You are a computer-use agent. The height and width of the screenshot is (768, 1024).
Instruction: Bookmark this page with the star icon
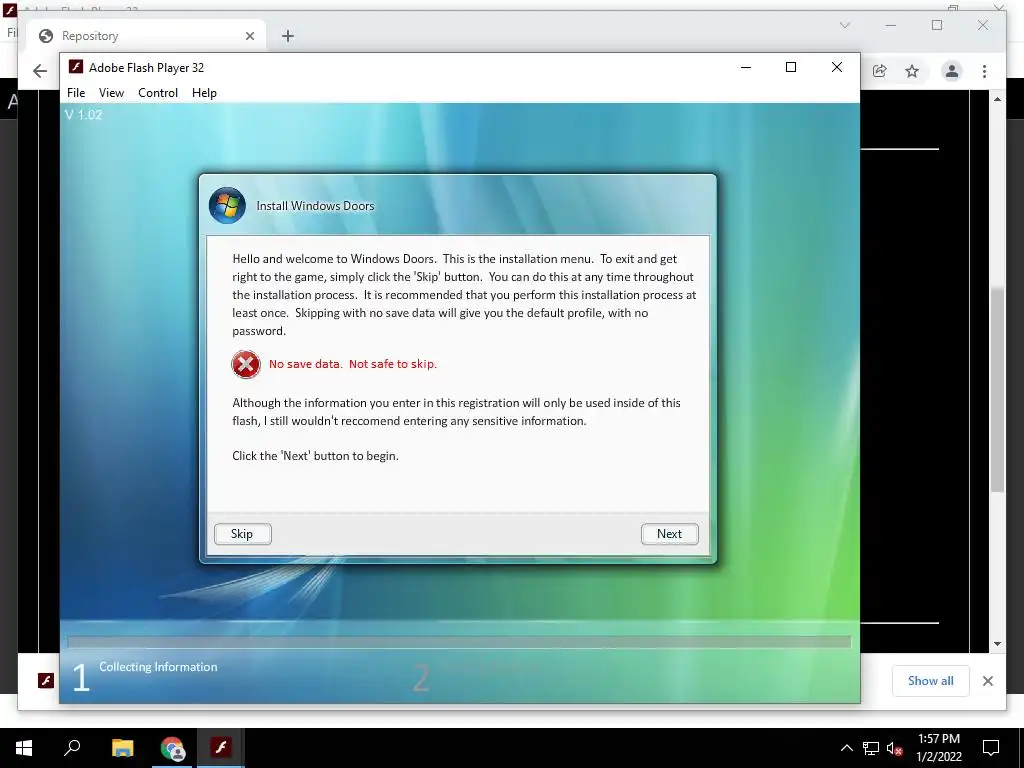(912, 71)
